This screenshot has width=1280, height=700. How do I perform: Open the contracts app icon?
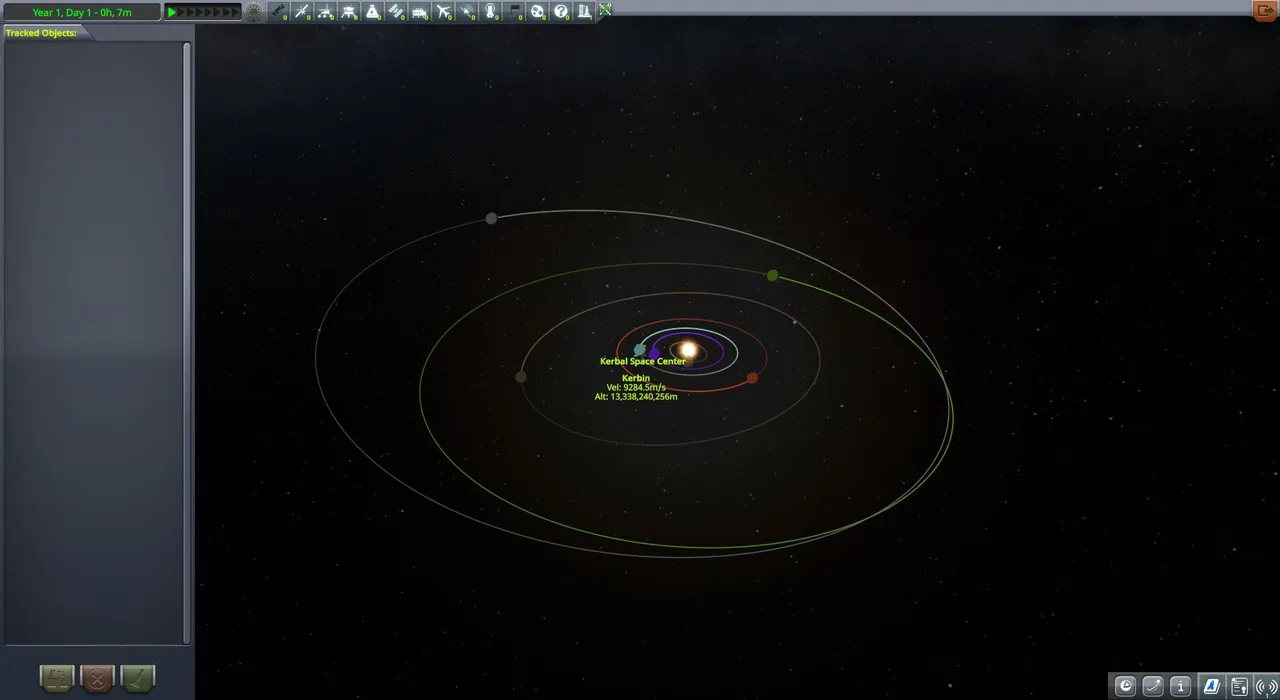tap(1239, 686)
